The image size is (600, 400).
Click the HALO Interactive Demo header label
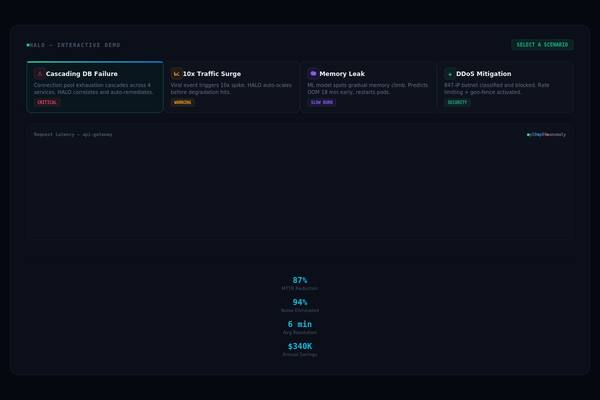(x=75, y=45)
